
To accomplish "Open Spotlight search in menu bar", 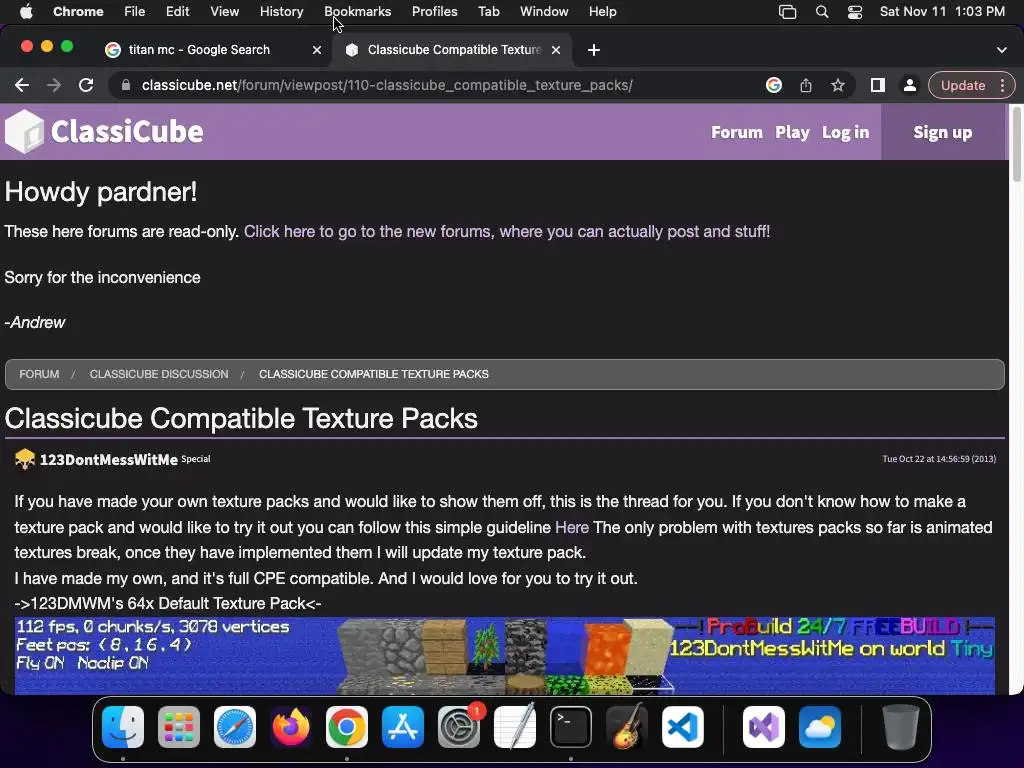I will 822,12.
